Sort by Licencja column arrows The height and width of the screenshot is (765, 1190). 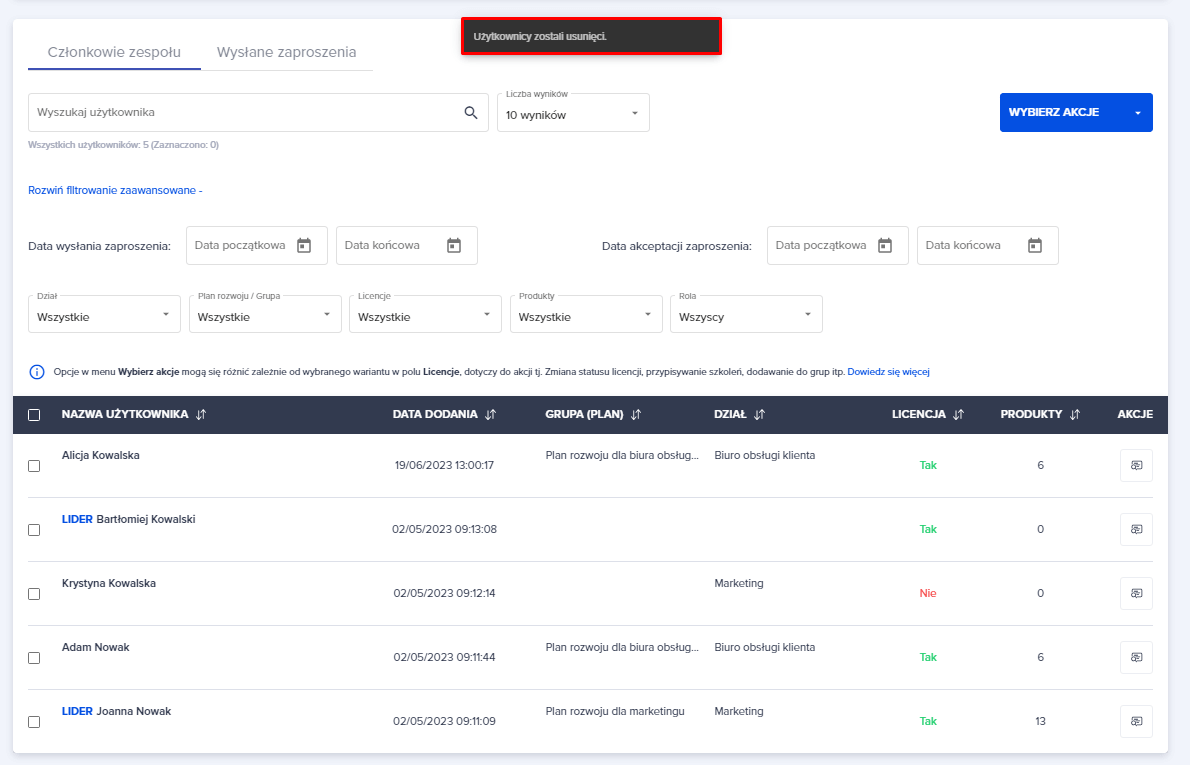pos(958,415)
